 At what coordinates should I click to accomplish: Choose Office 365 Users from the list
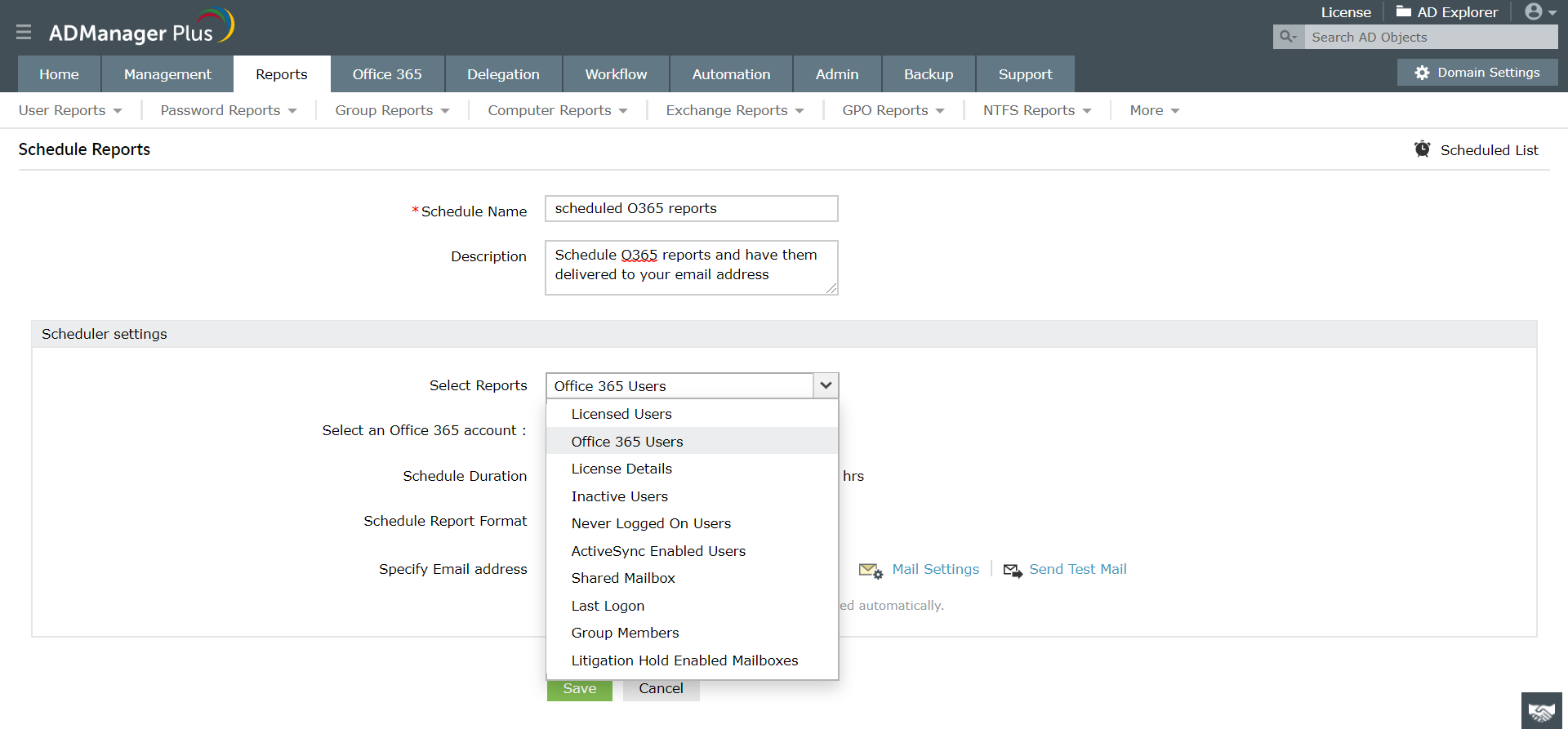coord(693,442)
